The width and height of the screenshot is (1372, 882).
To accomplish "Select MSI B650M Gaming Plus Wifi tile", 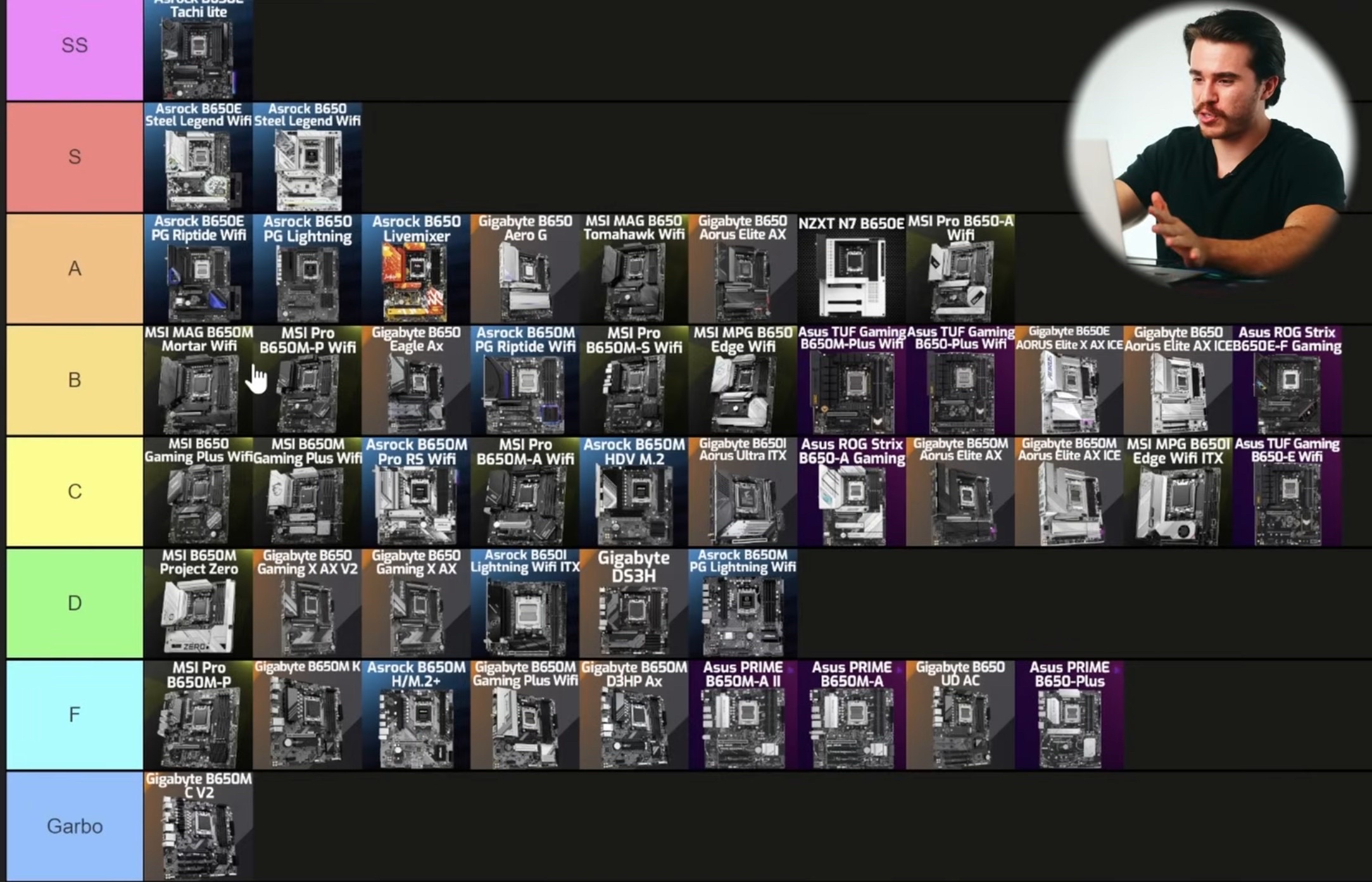I will [x=307, y=491].
